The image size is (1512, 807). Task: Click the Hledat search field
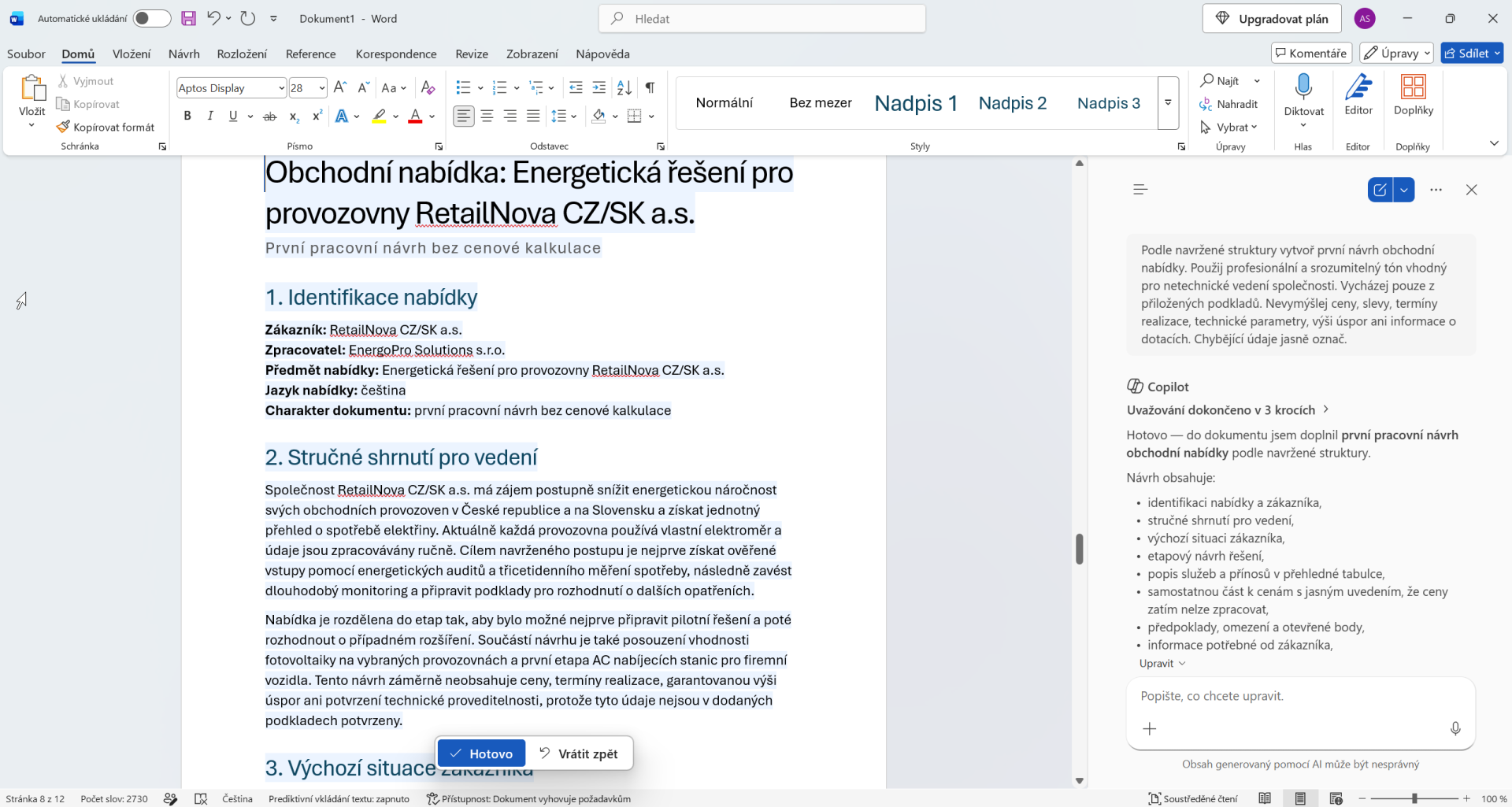[762, 18]
